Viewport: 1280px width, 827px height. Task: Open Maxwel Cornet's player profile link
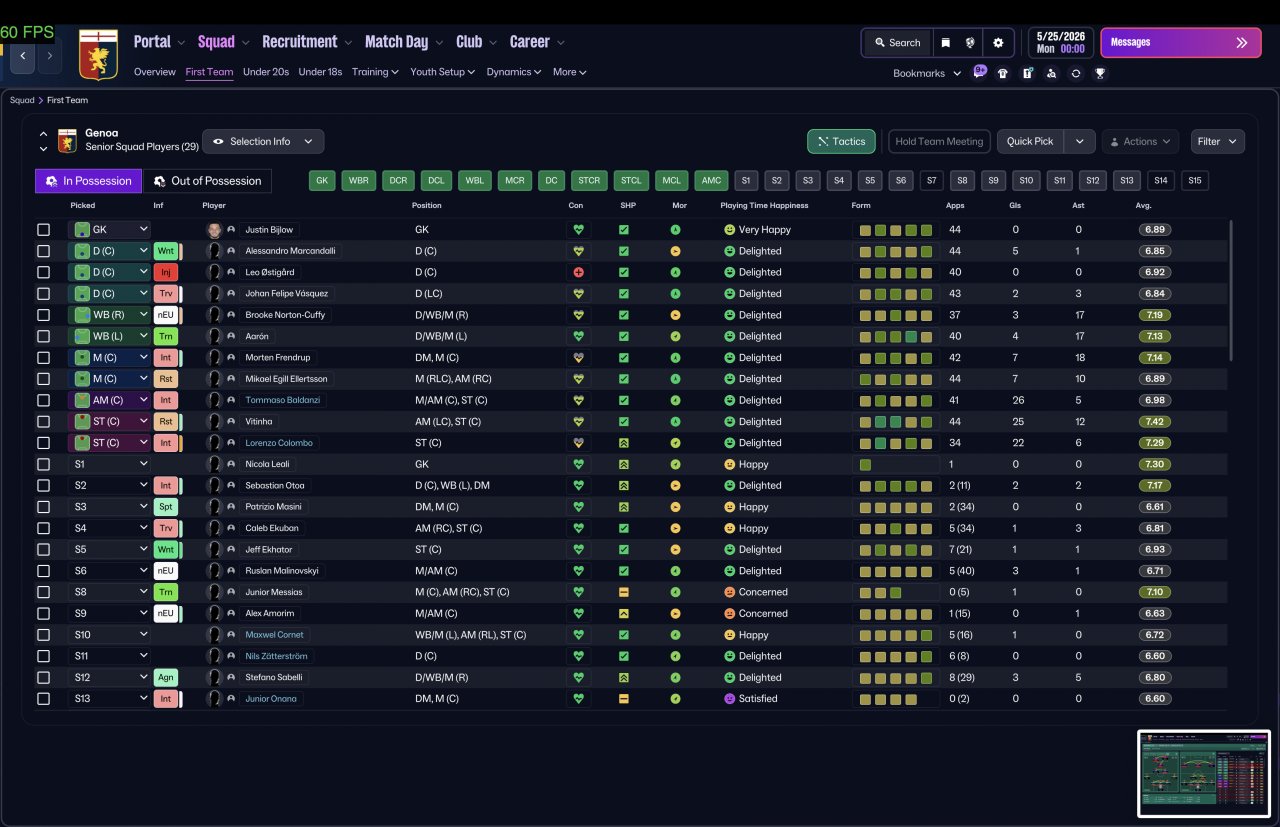(x=274, y=635)
